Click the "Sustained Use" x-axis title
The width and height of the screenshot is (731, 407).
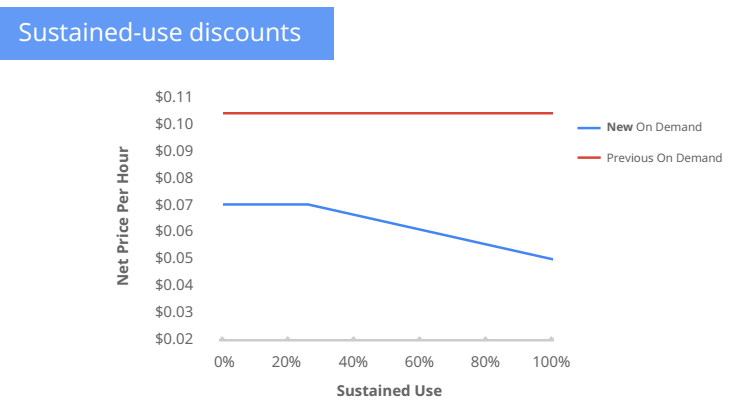(x=389, y=389)
